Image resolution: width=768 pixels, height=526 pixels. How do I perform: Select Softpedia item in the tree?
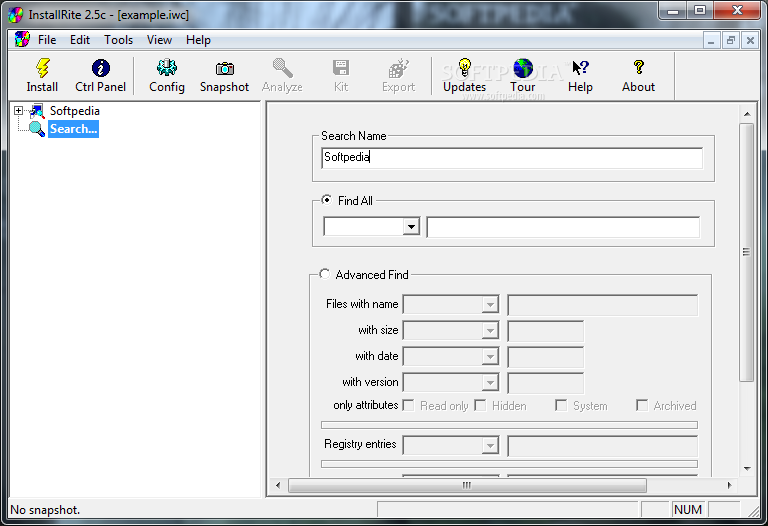point(74,111)
